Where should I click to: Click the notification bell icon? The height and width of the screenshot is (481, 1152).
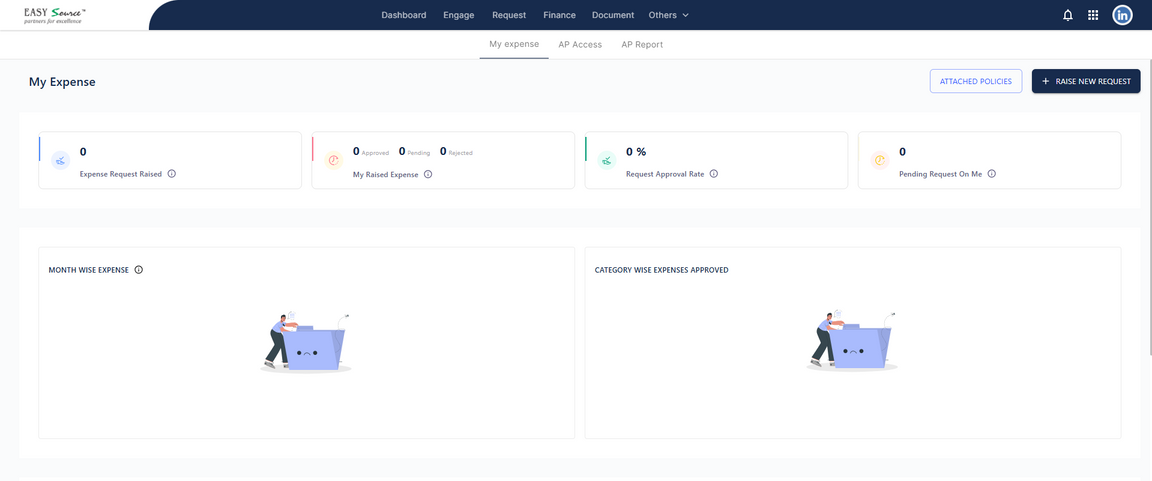[1068, 15]
